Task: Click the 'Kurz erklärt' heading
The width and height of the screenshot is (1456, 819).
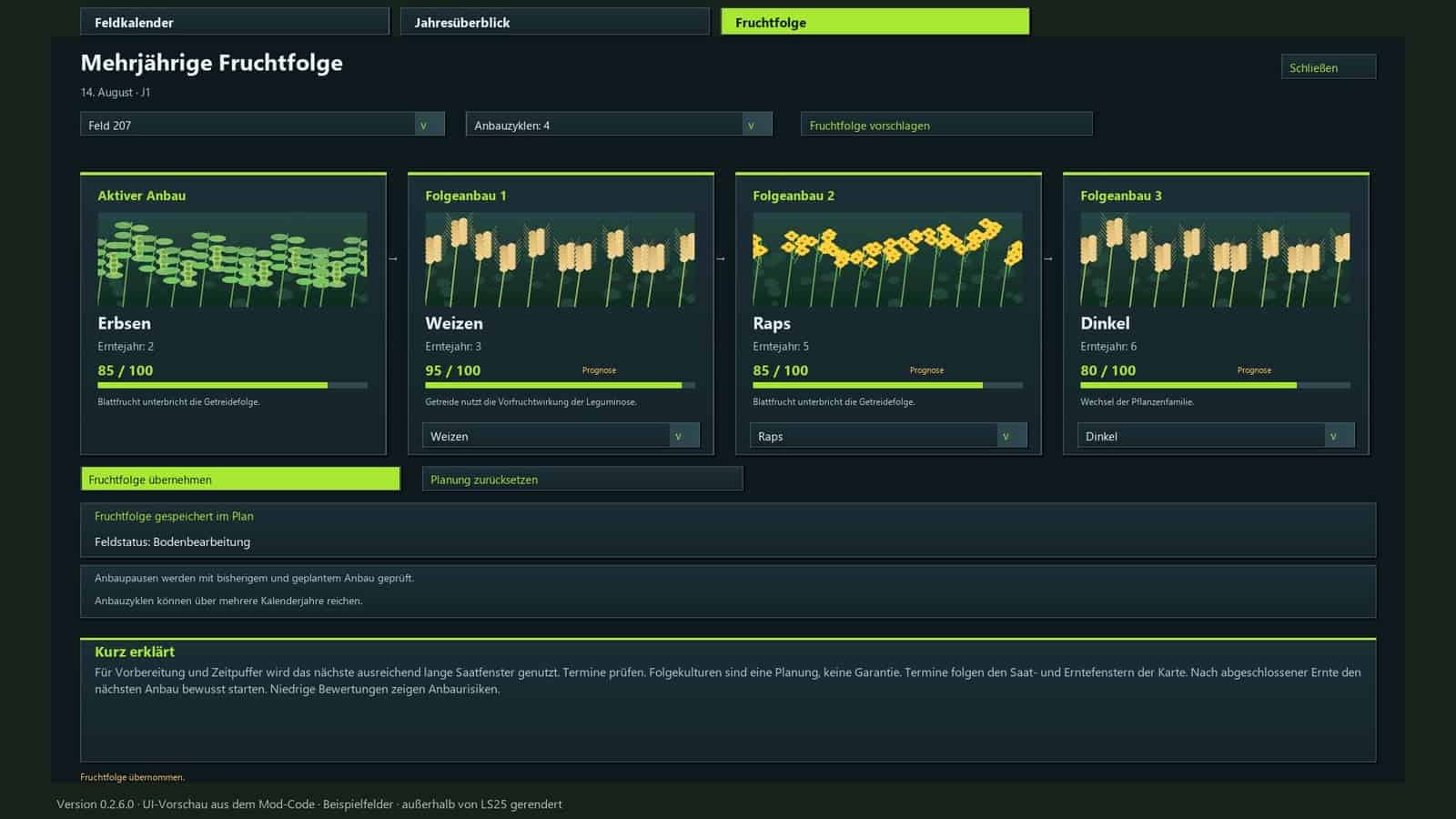Action: tap(135, 652)
